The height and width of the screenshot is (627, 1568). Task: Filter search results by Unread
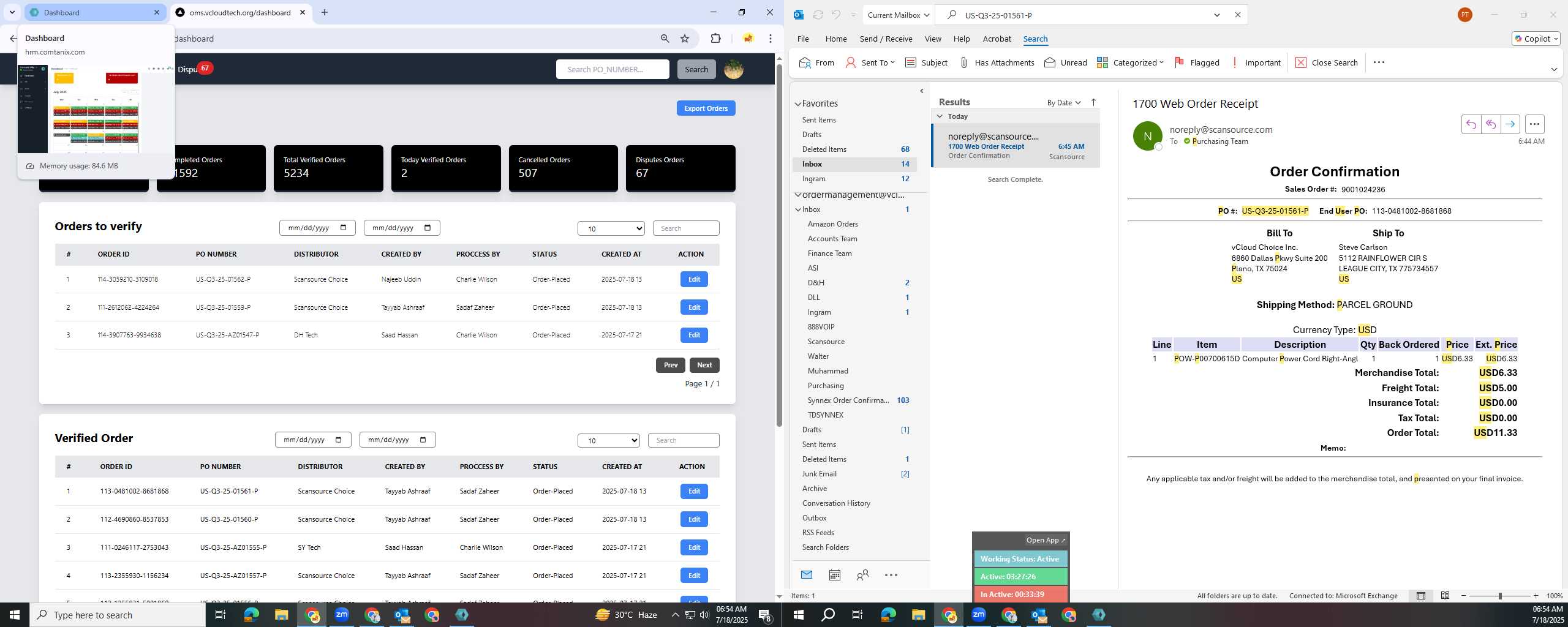[1066, 62]
